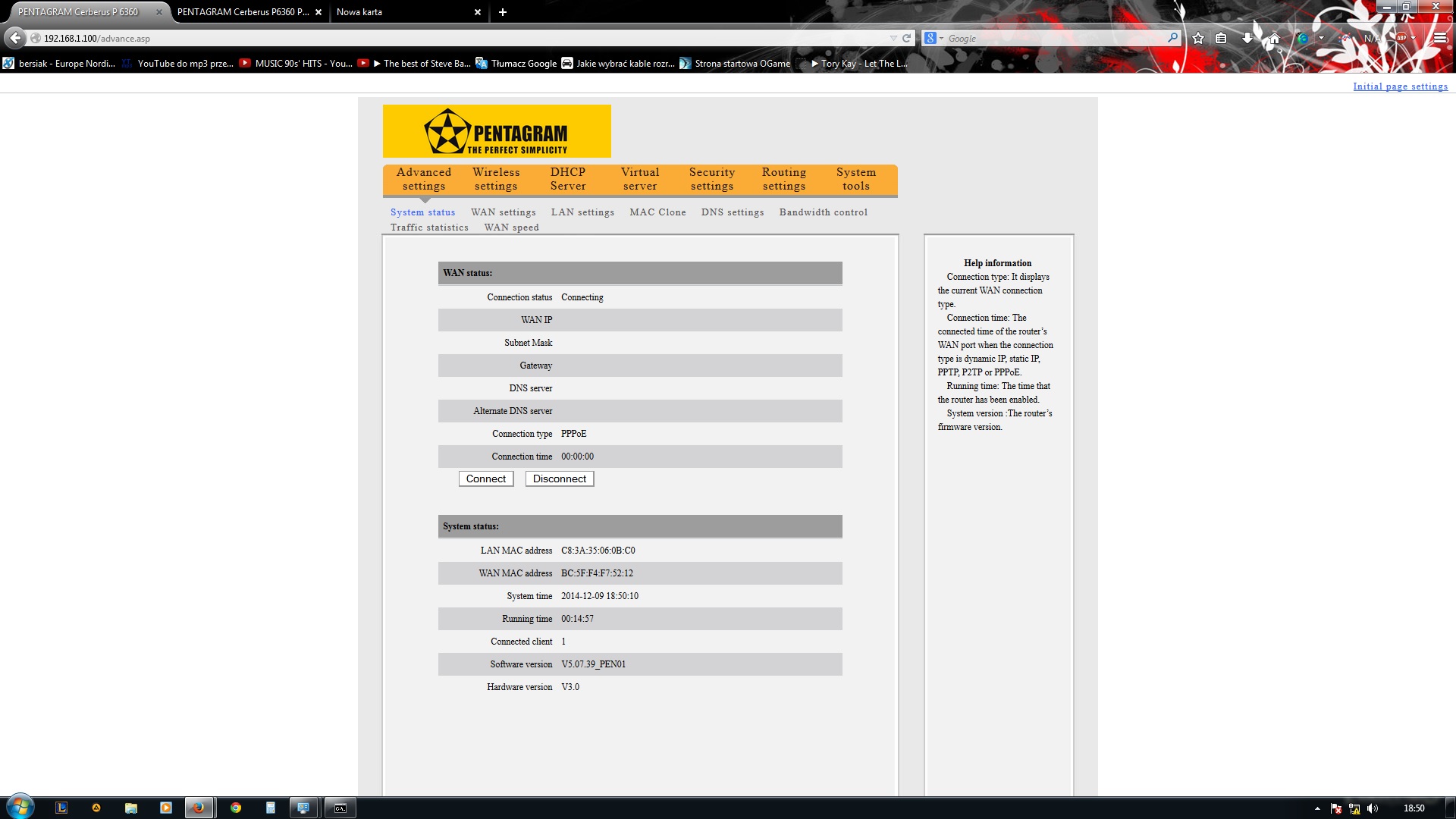Screen dimensions: 1456x819
Task: Click the taskbar clock showing 18:50
Action: [1414, 808]
